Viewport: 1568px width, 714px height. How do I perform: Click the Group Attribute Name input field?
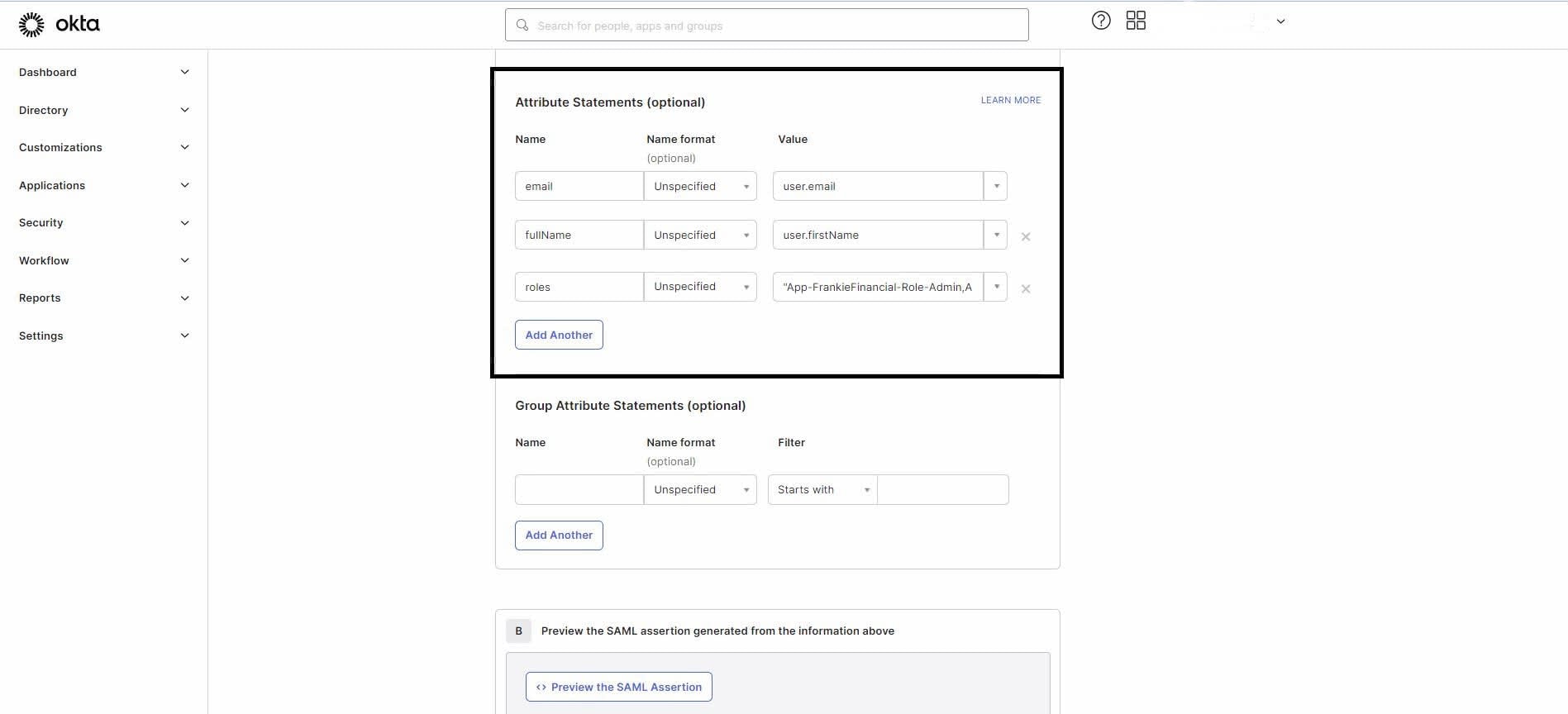point(579,489)
